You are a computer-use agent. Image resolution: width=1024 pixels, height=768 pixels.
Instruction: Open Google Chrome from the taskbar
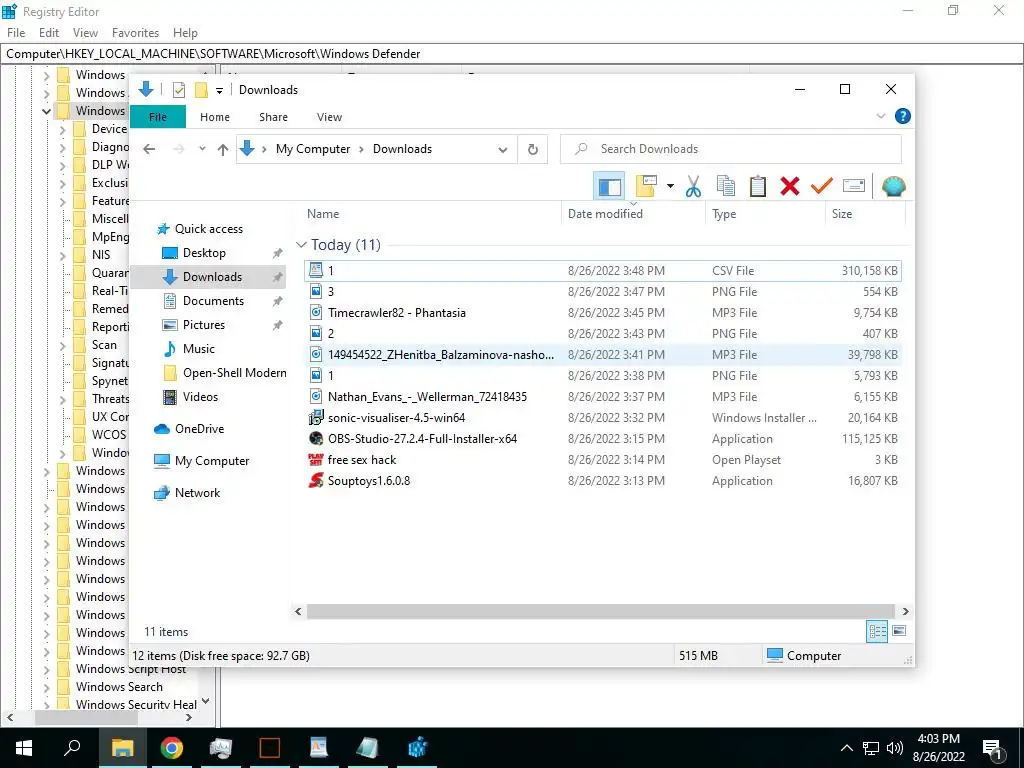coord(172,748)
